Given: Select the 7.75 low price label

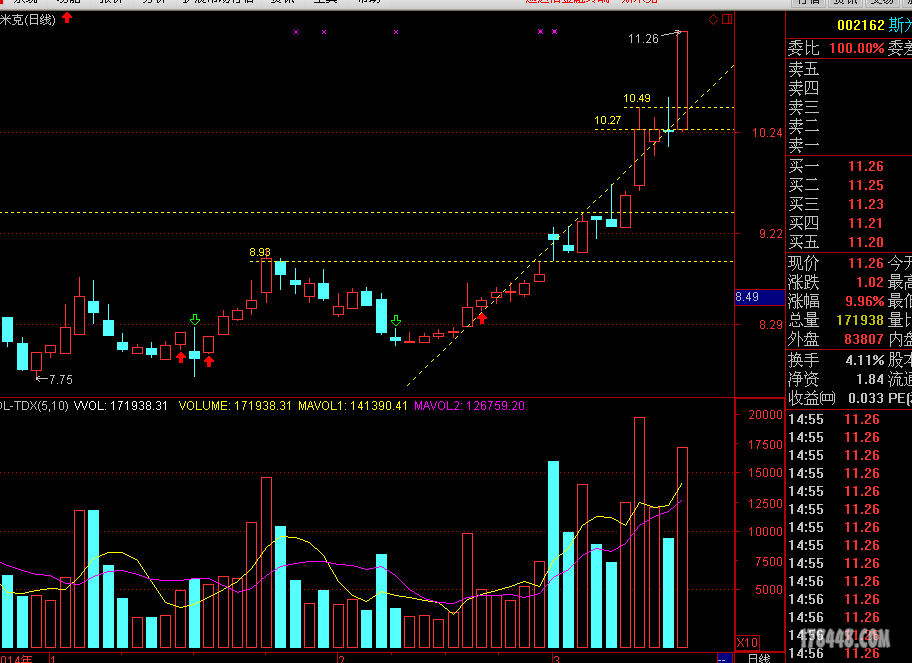Looking at the screenshot, I should click(x=60, y=379).
